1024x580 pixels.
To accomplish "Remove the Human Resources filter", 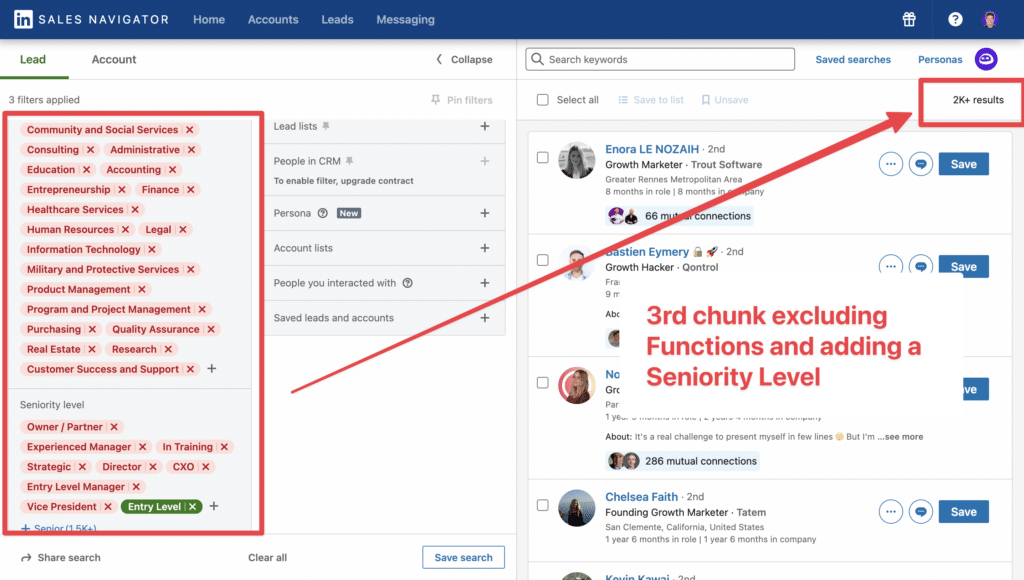I will (125, 229).
